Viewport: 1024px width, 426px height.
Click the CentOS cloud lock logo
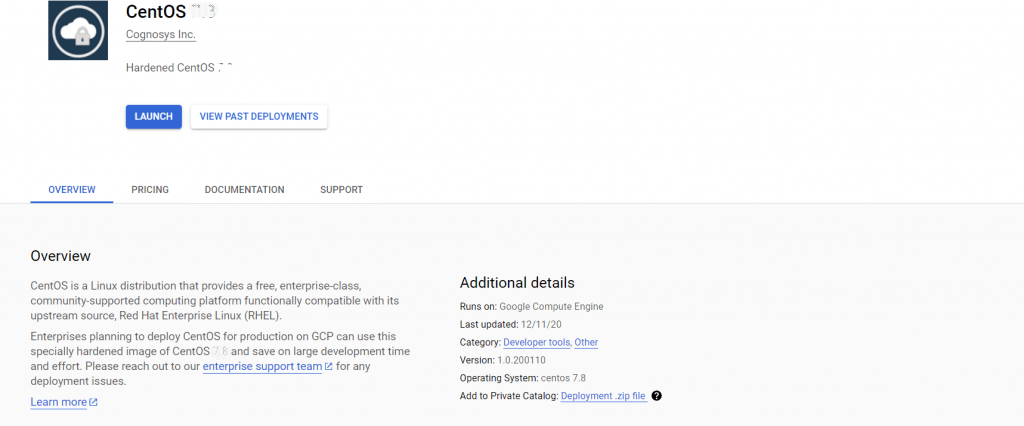click(77, 30)
